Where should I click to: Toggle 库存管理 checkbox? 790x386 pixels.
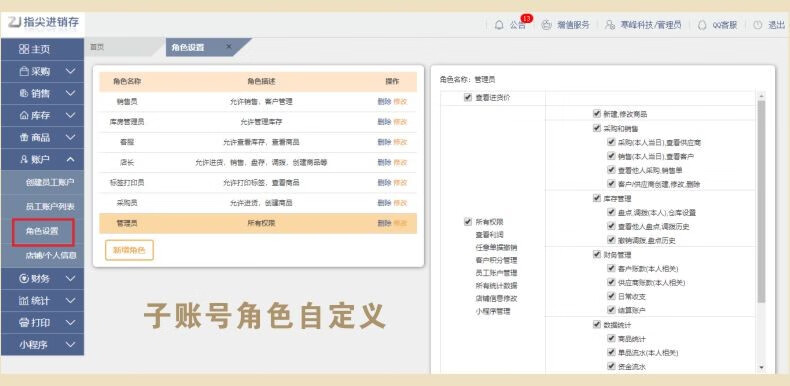pos(597,198)
